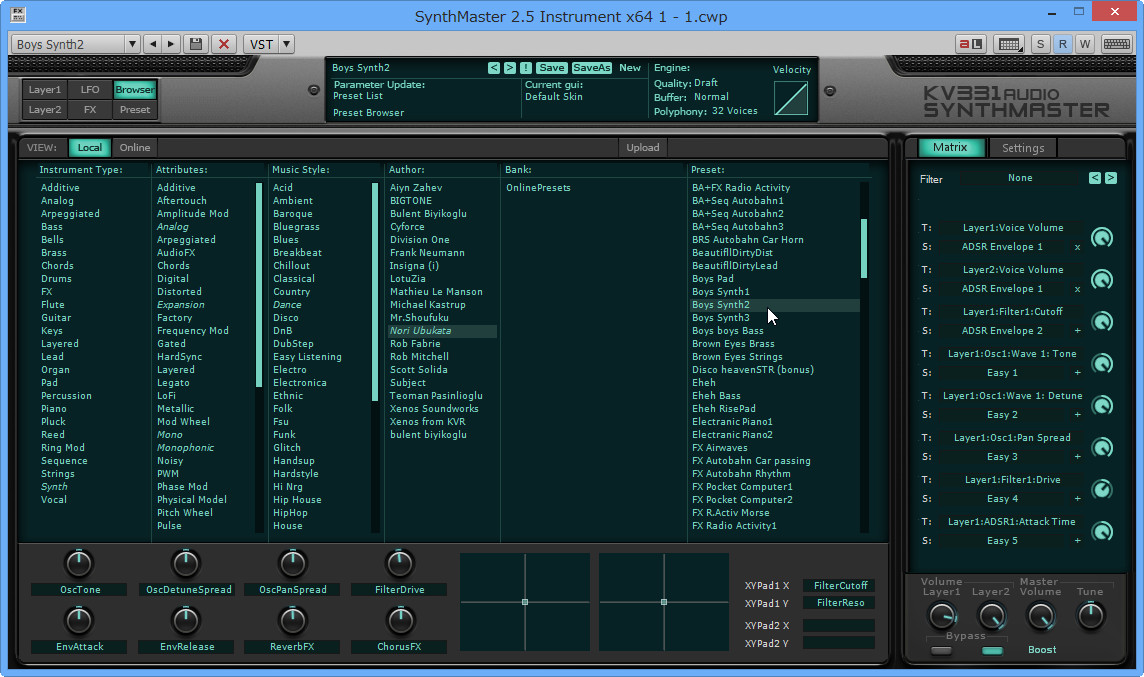Click the floppy disk save preset icon
The height and width of the screenshot is (677, 1144).
196,44
